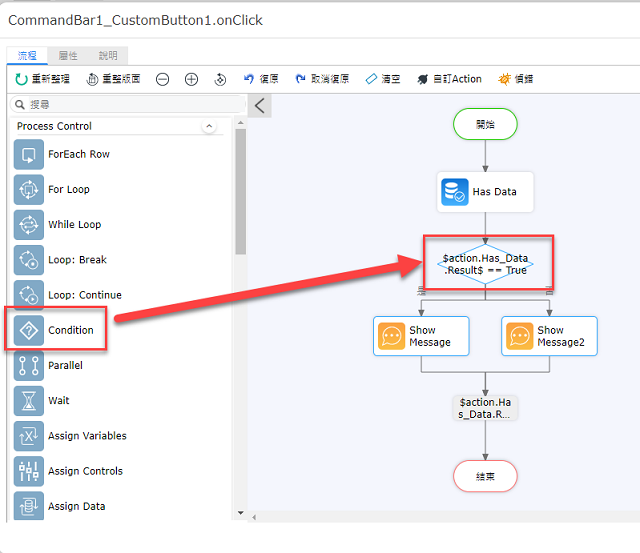This screenshot has width=640, height=553.
Task: Collapse the Process Control section
Action: tap(209, 126)
